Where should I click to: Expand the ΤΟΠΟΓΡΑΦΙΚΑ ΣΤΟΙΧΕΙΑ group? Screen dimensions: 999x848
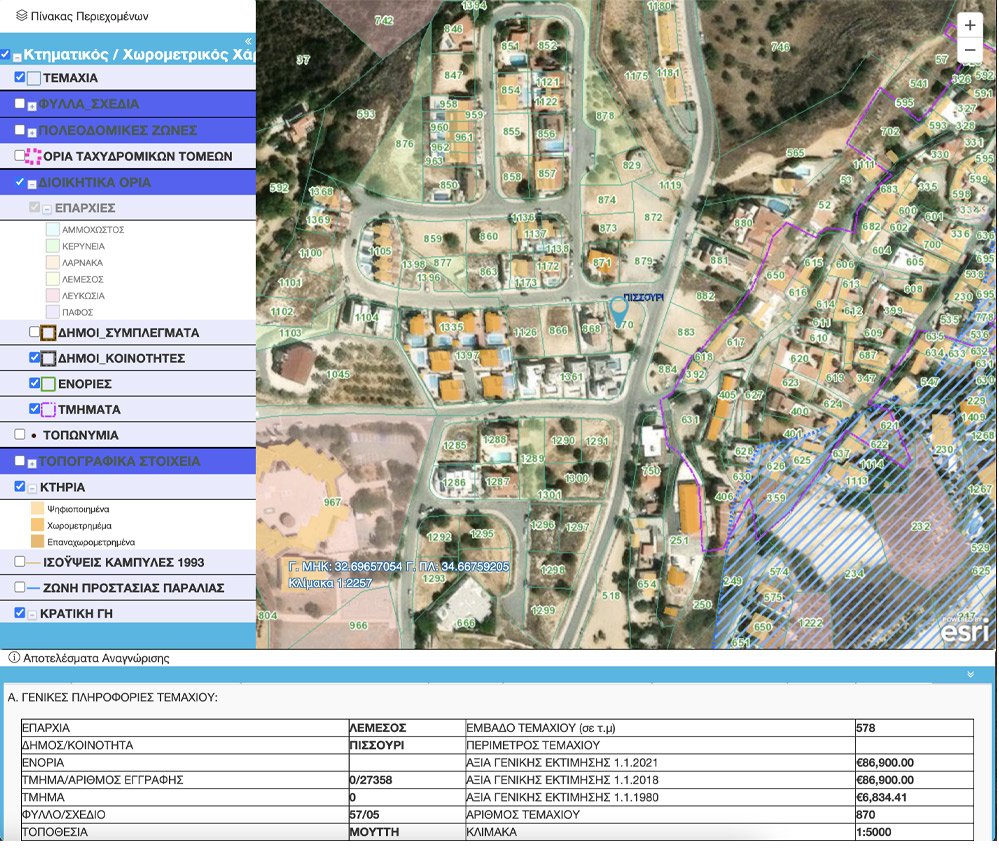click(32, 462)
